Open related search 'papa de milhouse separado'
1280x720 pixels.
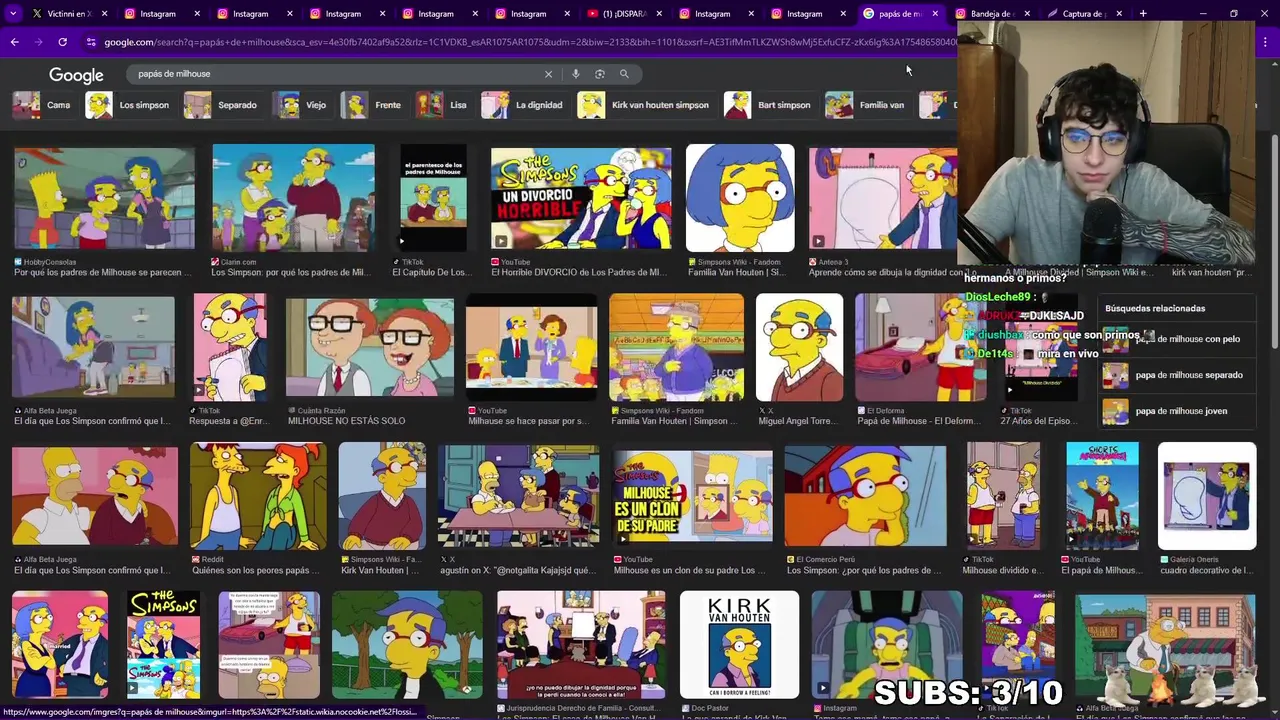pyautogui.click(x=1176, y=375)
